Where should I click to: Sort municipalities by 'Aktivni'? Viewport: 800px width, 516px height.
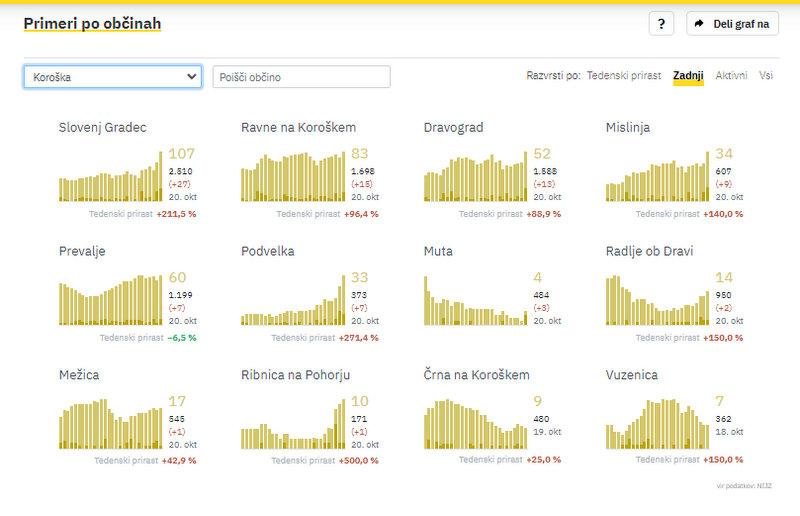point(731,75)
